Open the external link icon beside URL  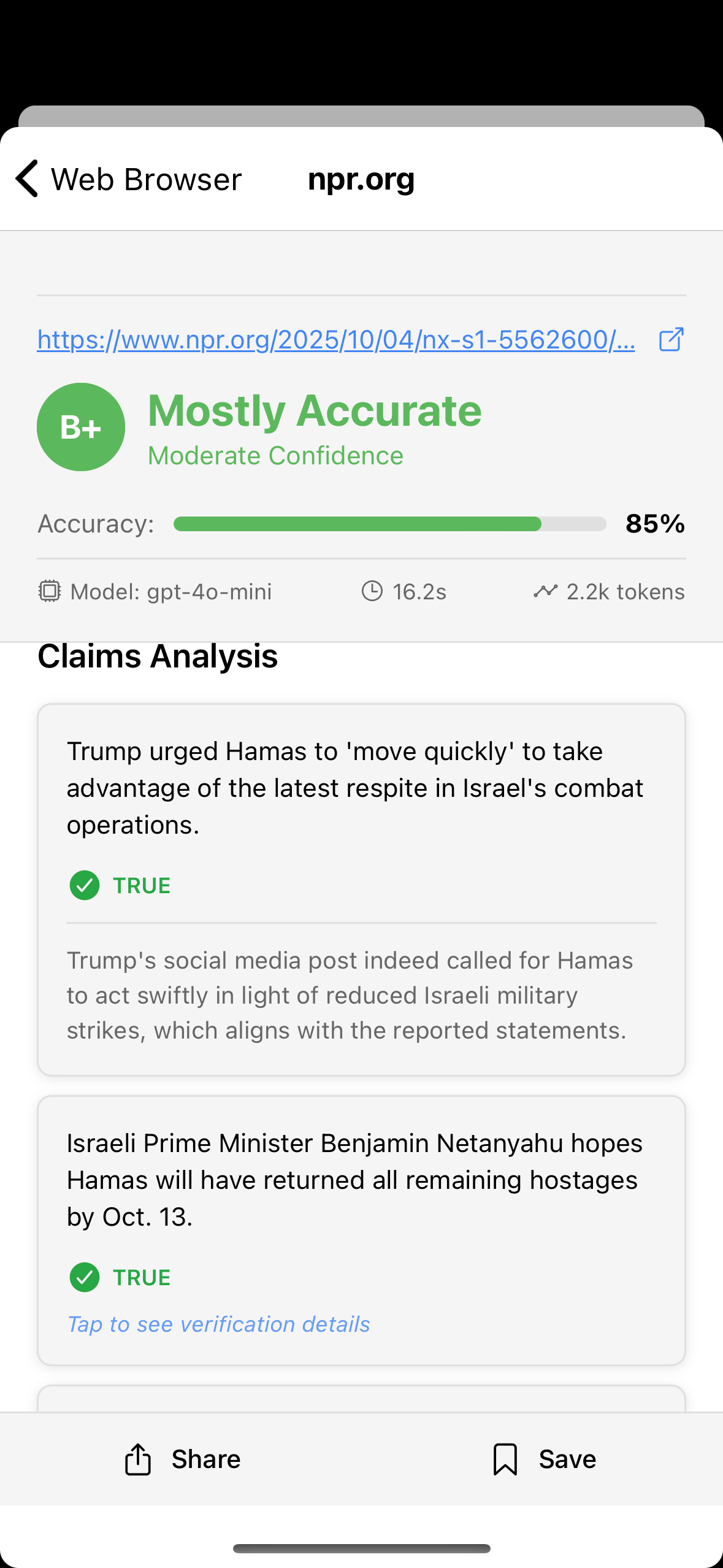pyautogui.click(x=670, y=339)
